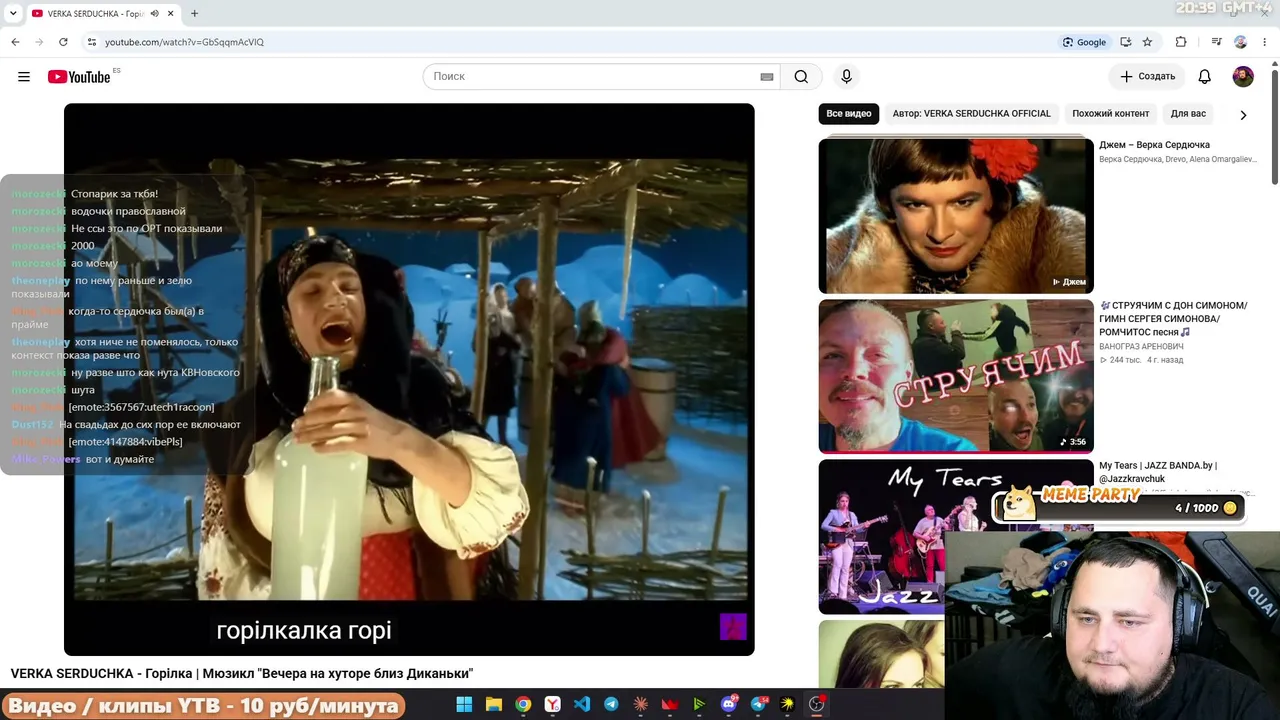
Task: Click the main video player
Action: (x=409, y=380)
